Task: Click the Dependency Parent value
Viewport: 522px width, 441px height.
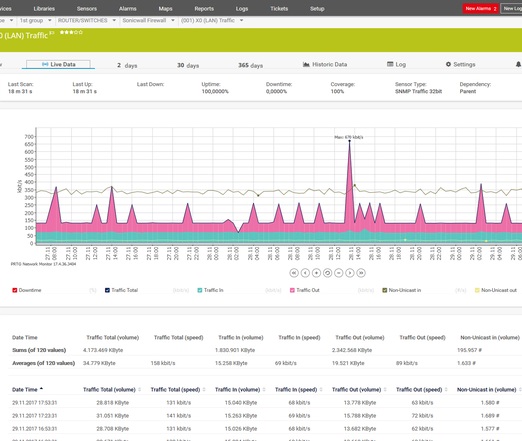Action: click(468, 91)
